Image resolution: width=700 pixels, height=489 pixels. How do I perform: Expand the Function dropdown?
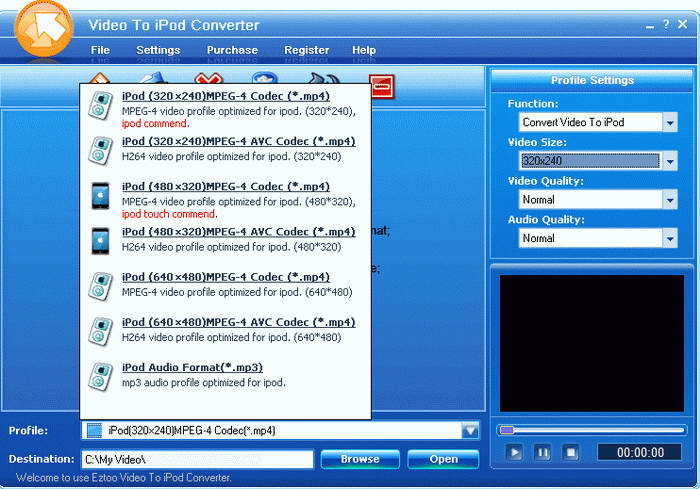(x=670, y=122)
